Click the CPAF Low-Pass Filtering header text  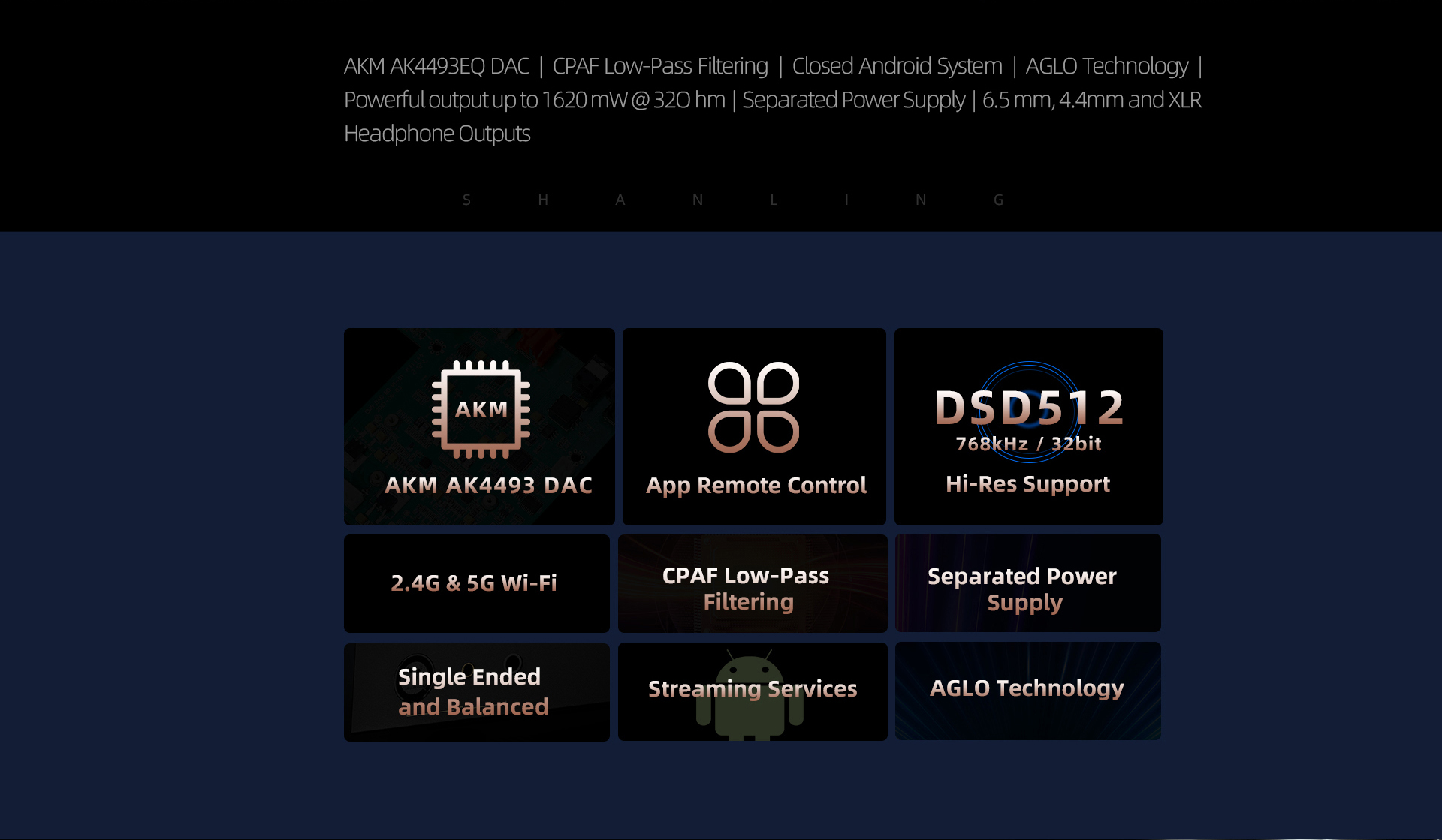[x=660, y=66]
